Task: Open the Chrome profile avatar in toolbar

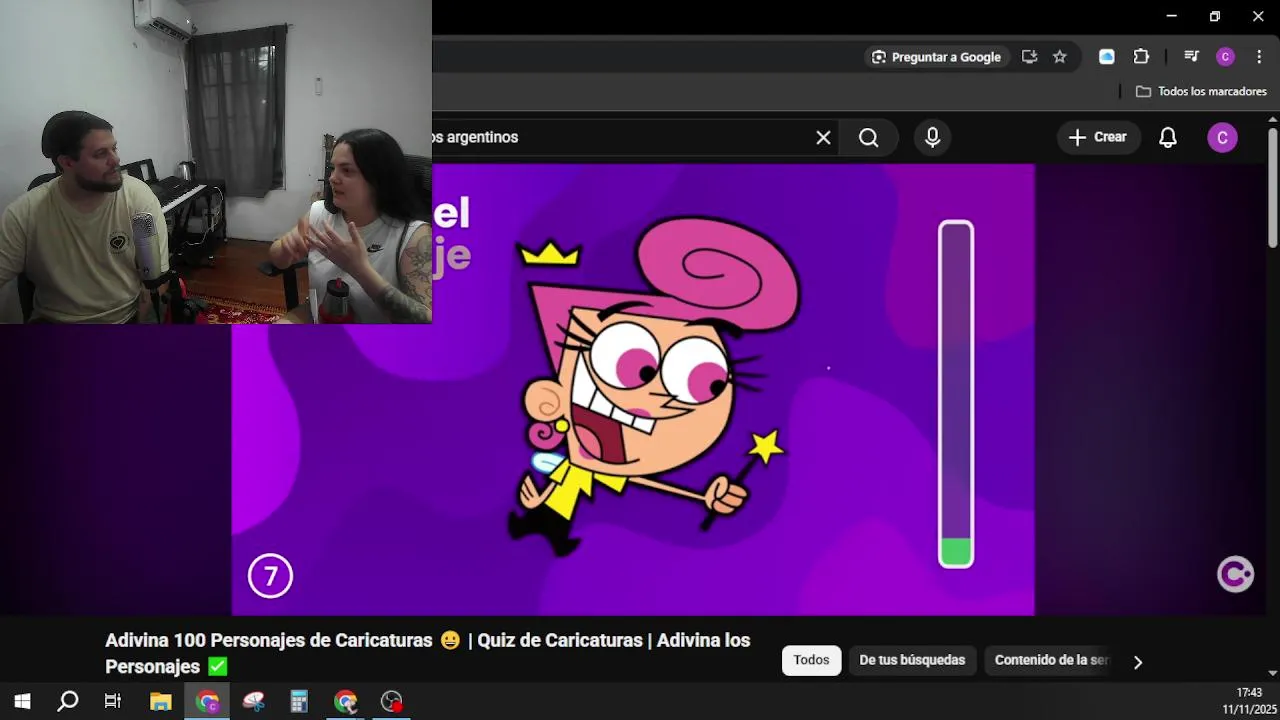Action: (x=1225, y=57)
